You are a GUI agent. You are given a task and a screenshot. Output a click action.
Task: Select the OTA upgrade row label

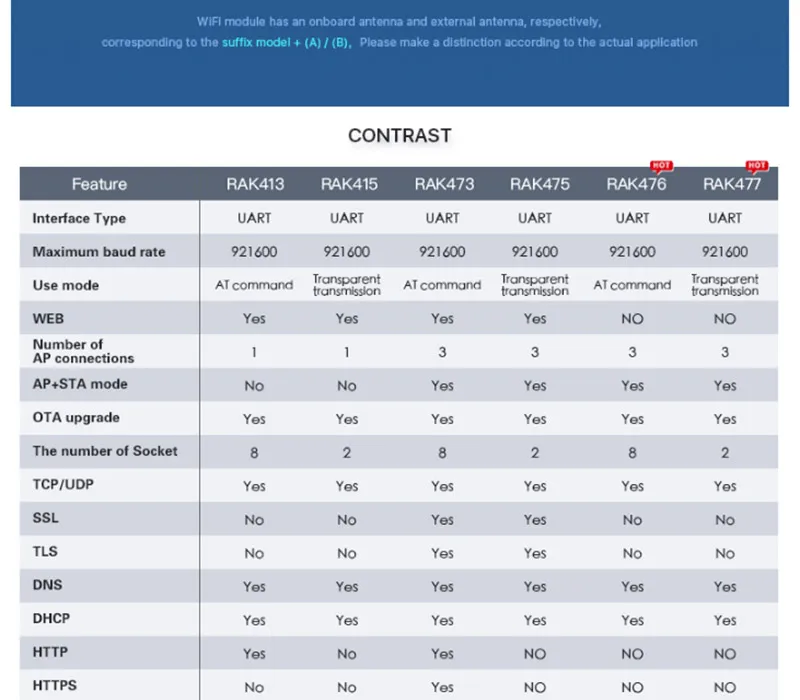pos(76,418)
